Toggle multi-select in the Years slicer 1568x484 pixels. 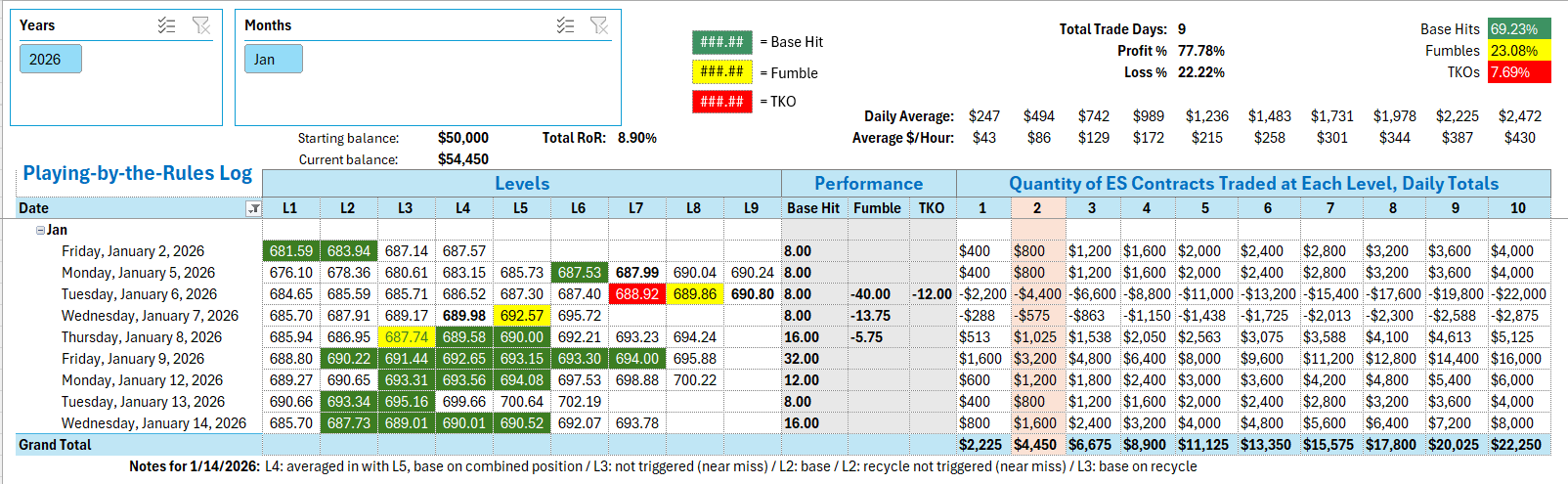[167, 25]
